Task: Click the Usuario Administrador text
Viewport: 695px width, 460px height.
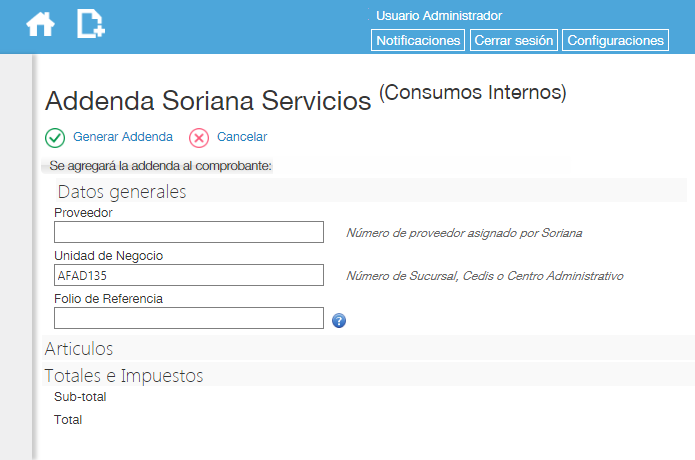Action: (439, 16)
